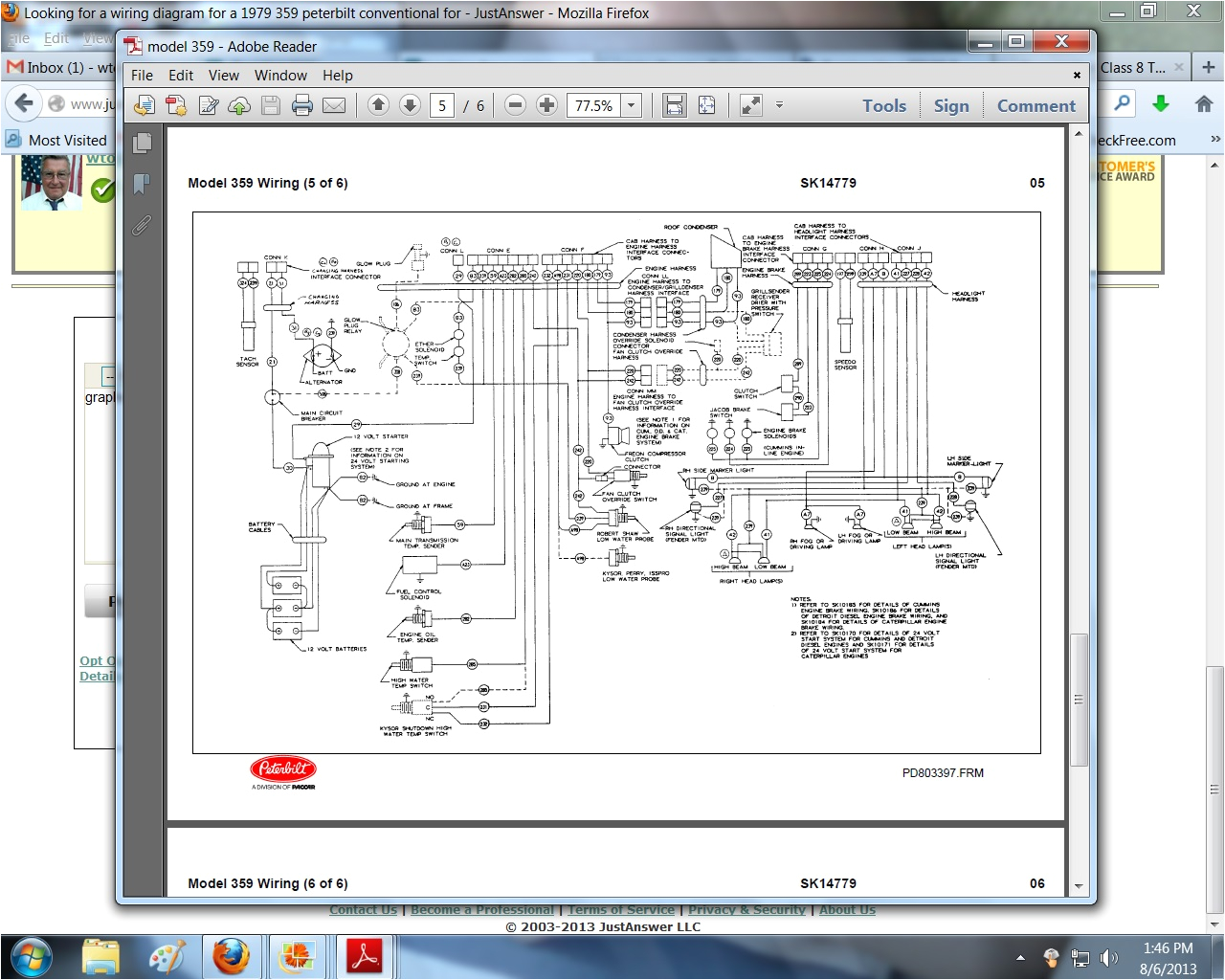
Task: Open the View menu
Action: [223, 75]
